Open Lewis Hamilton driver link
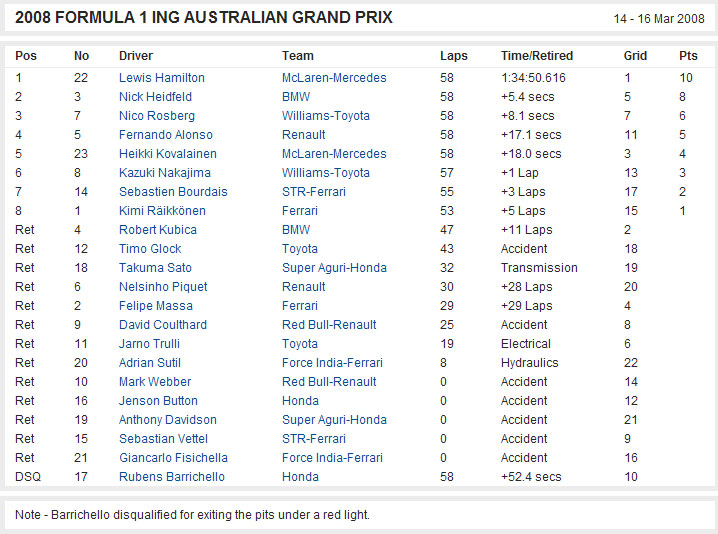The width and height of the screenshot is (718, 534). [162, 78]
